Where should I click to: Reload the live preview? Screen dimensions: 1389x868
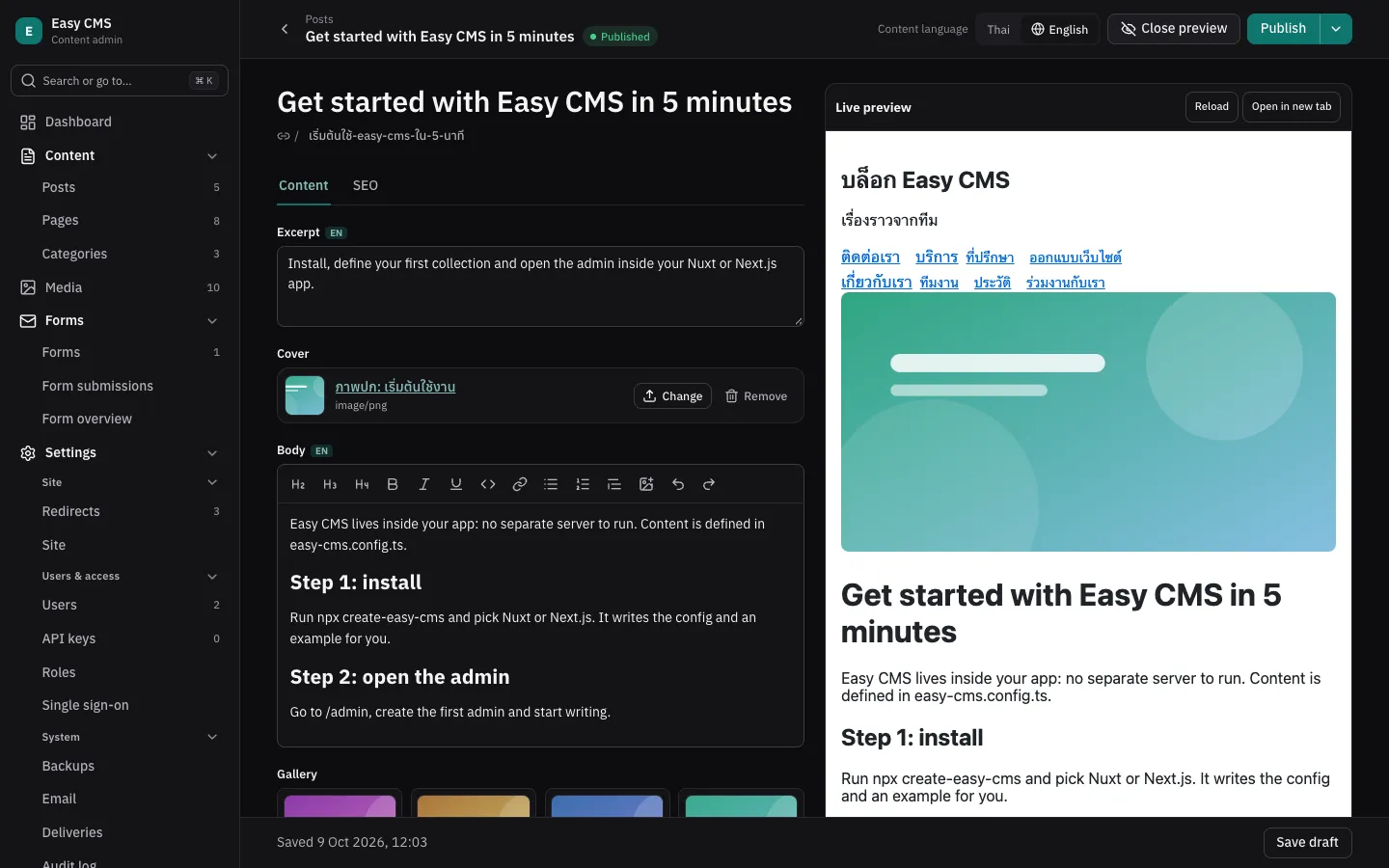point(1212,107)
